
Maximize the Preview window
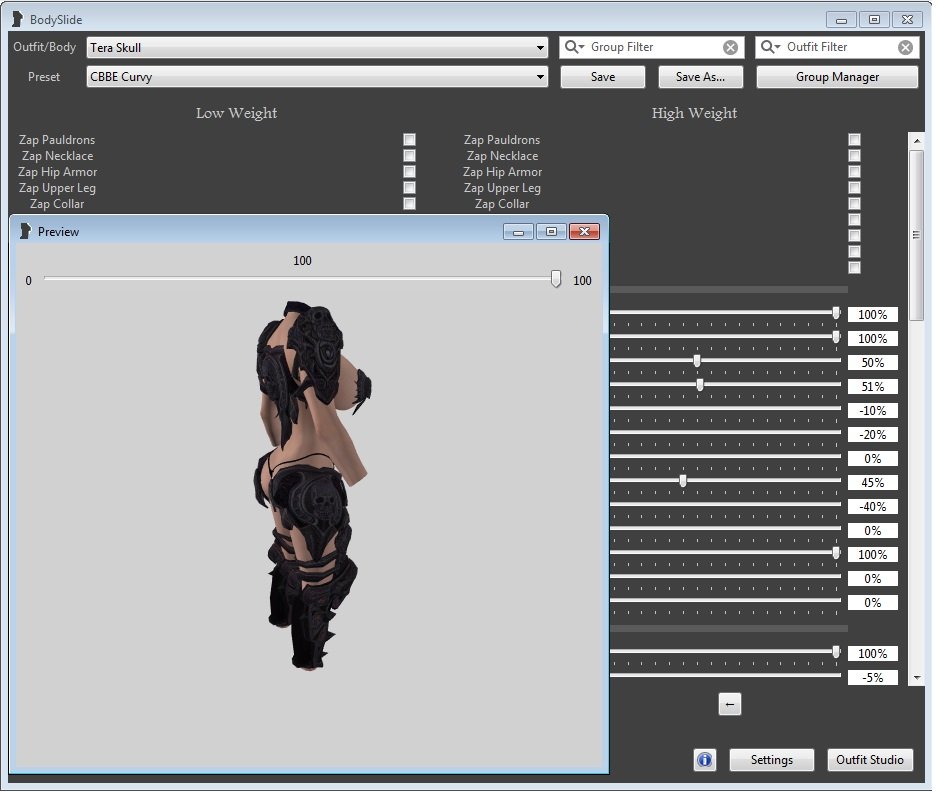point(551,232)
